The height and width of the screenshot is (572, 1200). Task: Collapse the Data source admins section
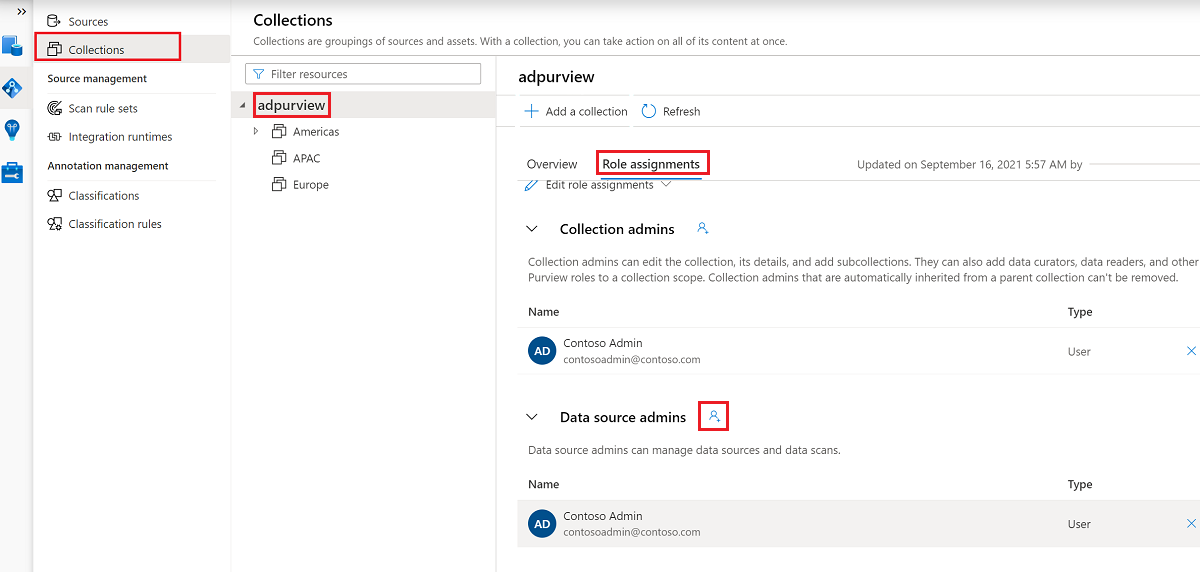pos(533,417)
